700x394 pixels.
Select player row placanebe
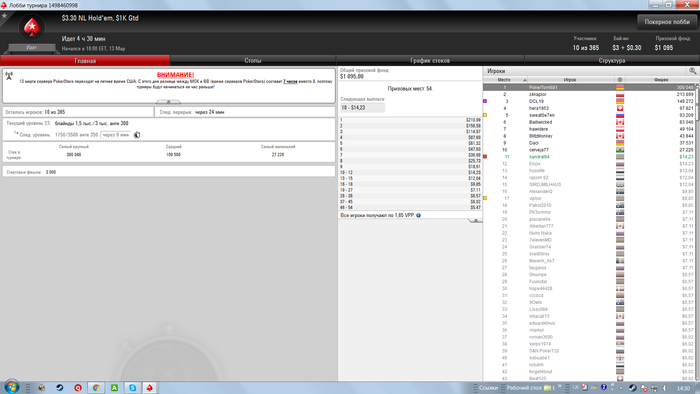(x=589, y=219)
